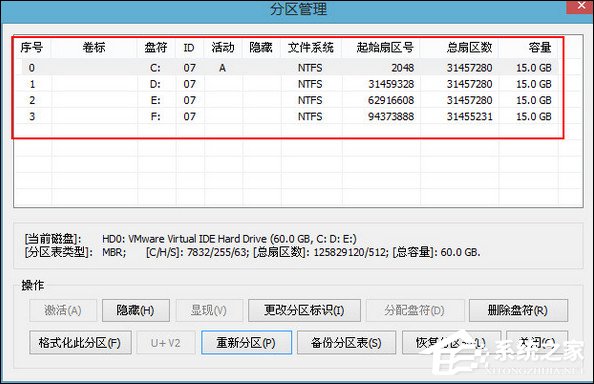Viewport: 594px width, 384px height.
Task: Click NTFS cell in row 2
Action: coord(310,100)
